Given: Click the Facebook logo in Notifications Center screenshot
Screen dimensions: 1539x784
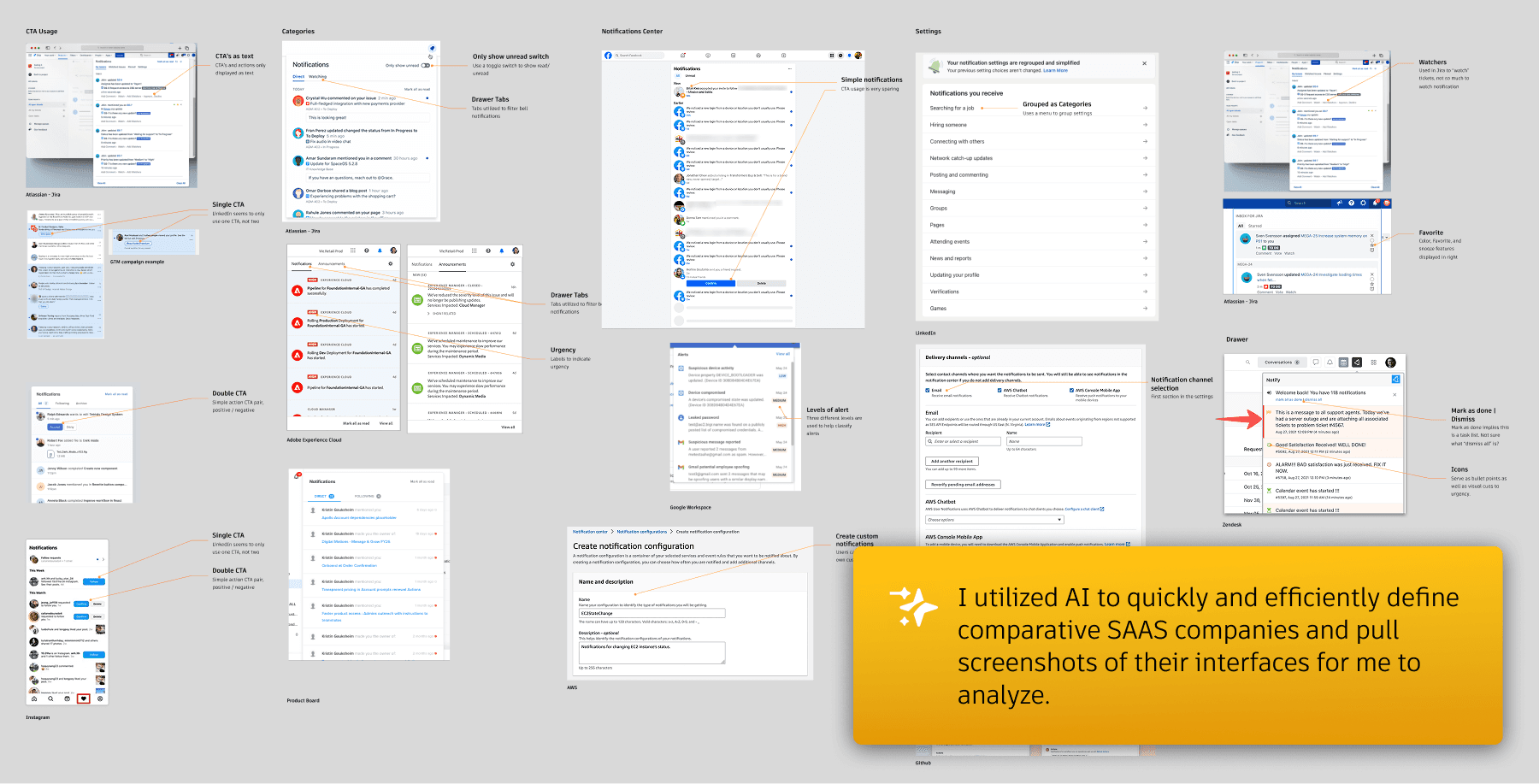Looking at the screenshot, I should pyautogui.click(x=609, y=56).
